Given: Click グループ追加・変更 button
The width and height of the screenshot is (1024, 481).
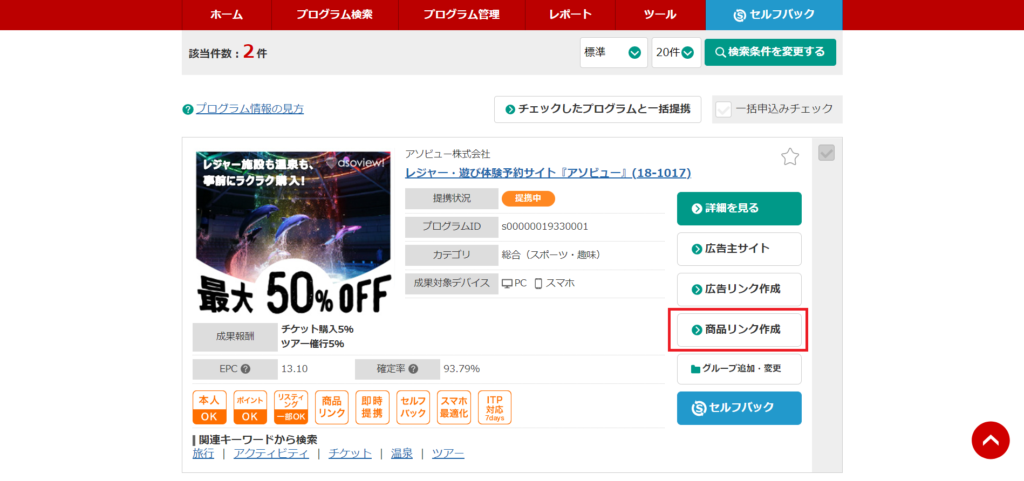Looking at the screenshot, I should click(739, 369).
